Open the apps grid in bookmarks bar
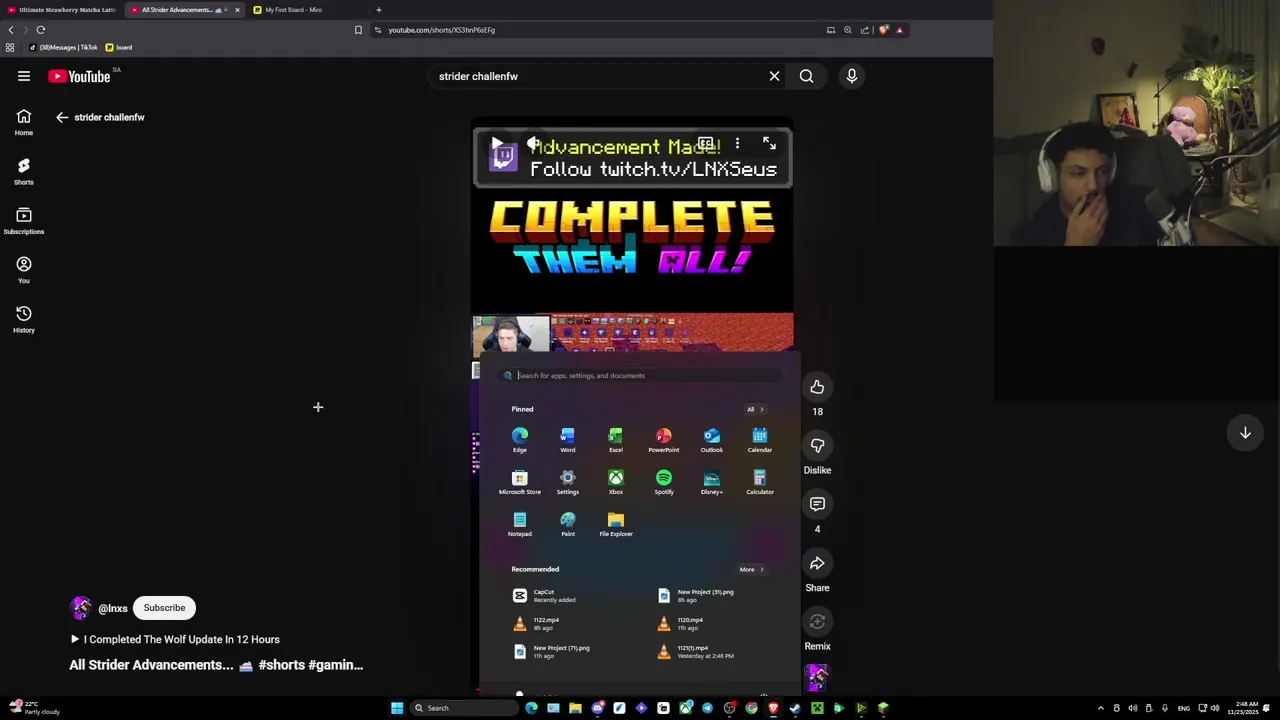1280x720 pixels. point(10,47)
